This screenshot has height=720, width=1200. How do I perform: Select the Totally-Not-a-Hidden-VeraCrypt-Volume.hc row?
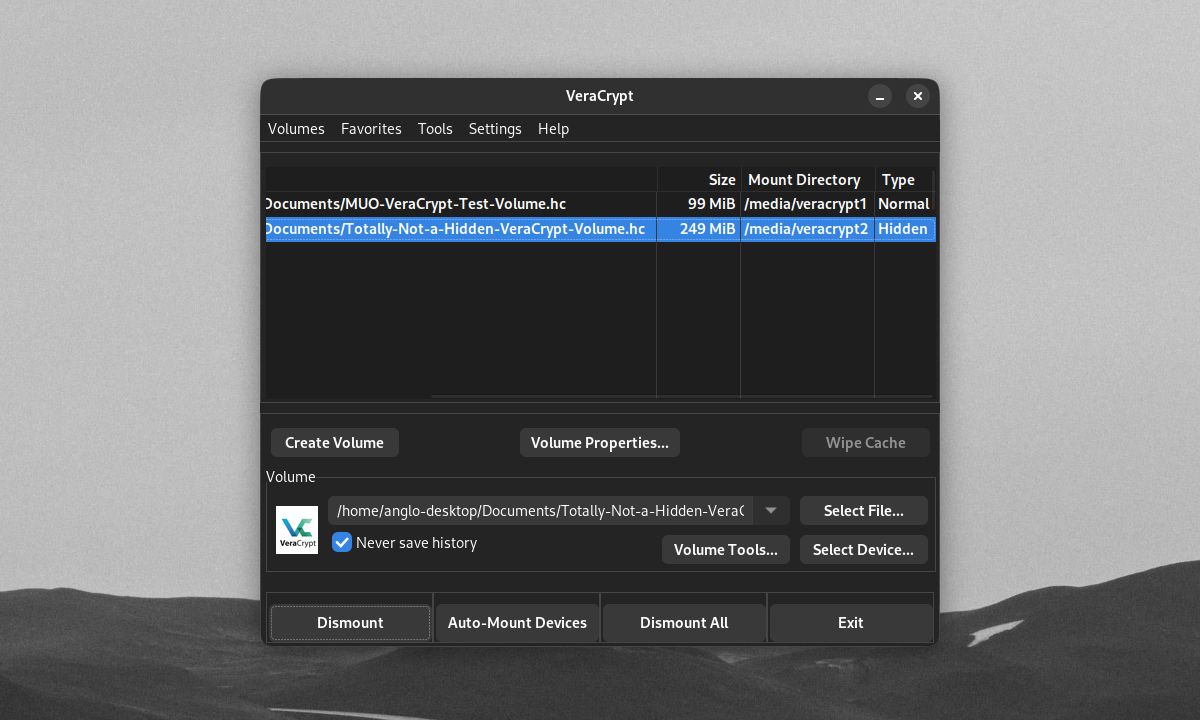point(600,229)
